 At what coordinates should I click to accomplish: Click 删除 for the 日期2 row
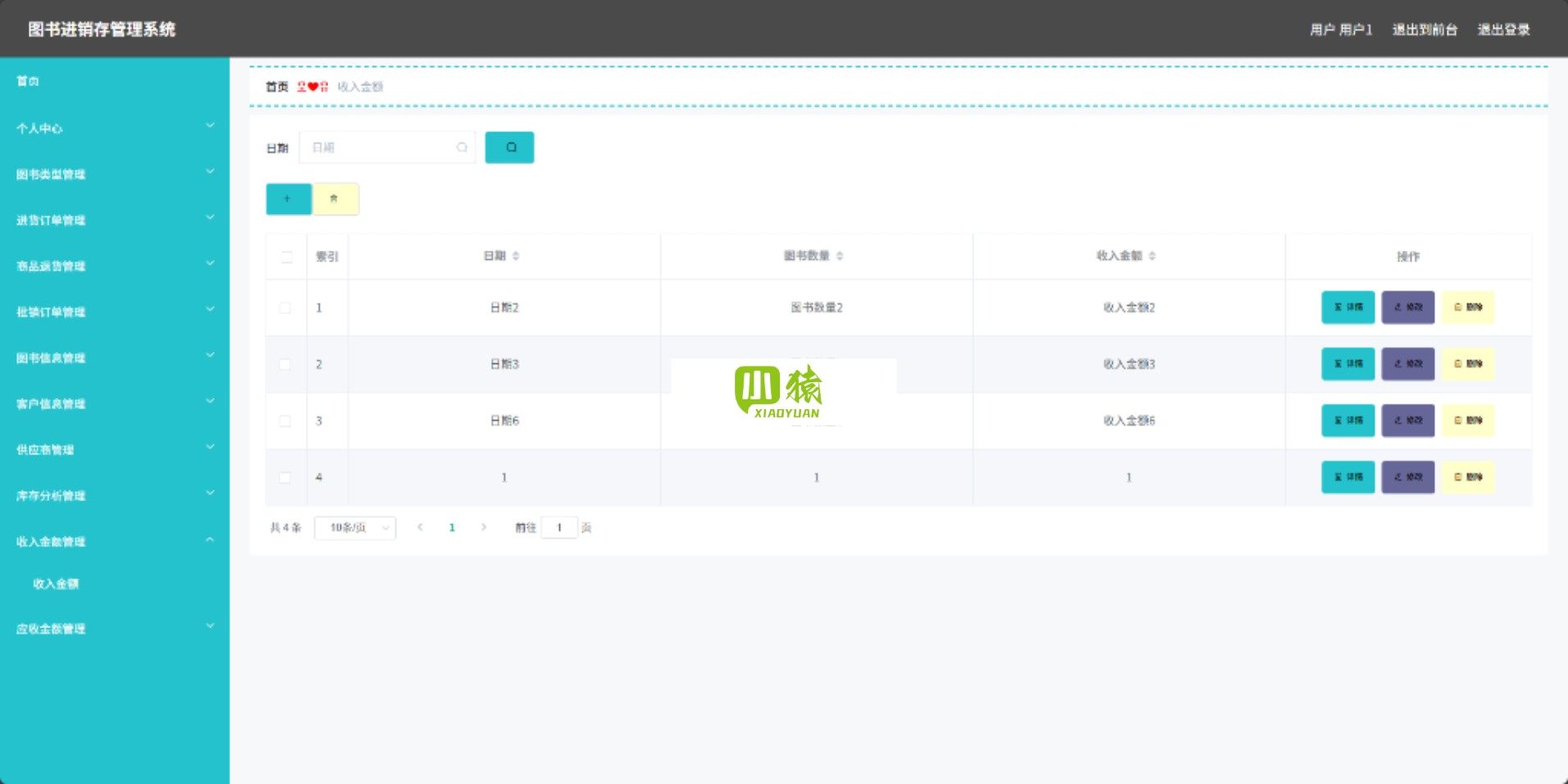pos(1468,308)
